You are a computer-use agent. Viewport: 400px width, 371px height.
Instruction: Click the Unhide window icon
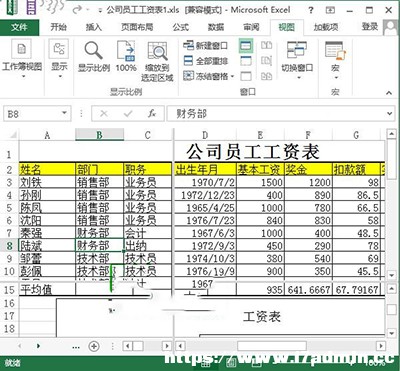pos(246,76)
